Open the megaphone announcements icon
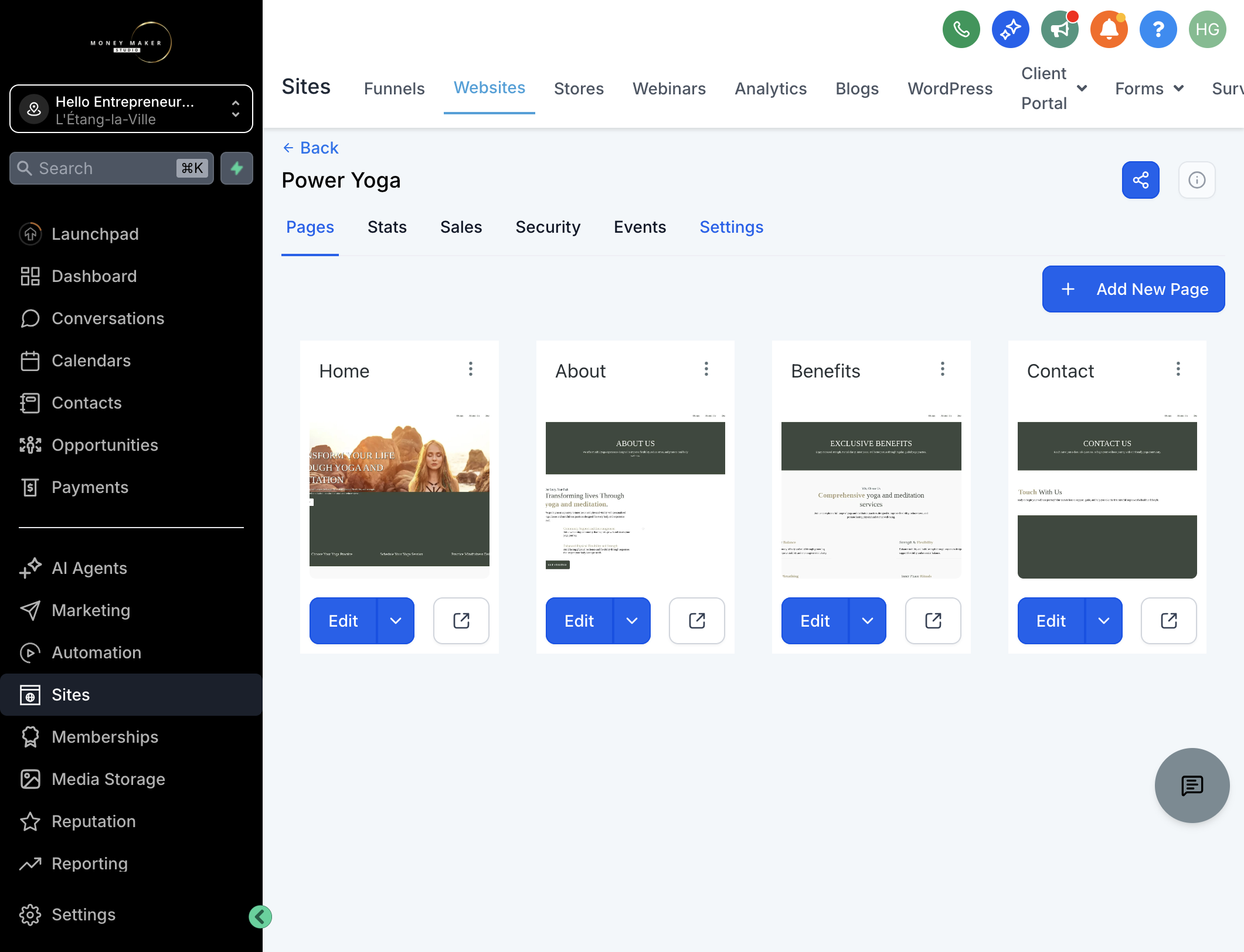1244x952 pixels. coord(1059,29)
